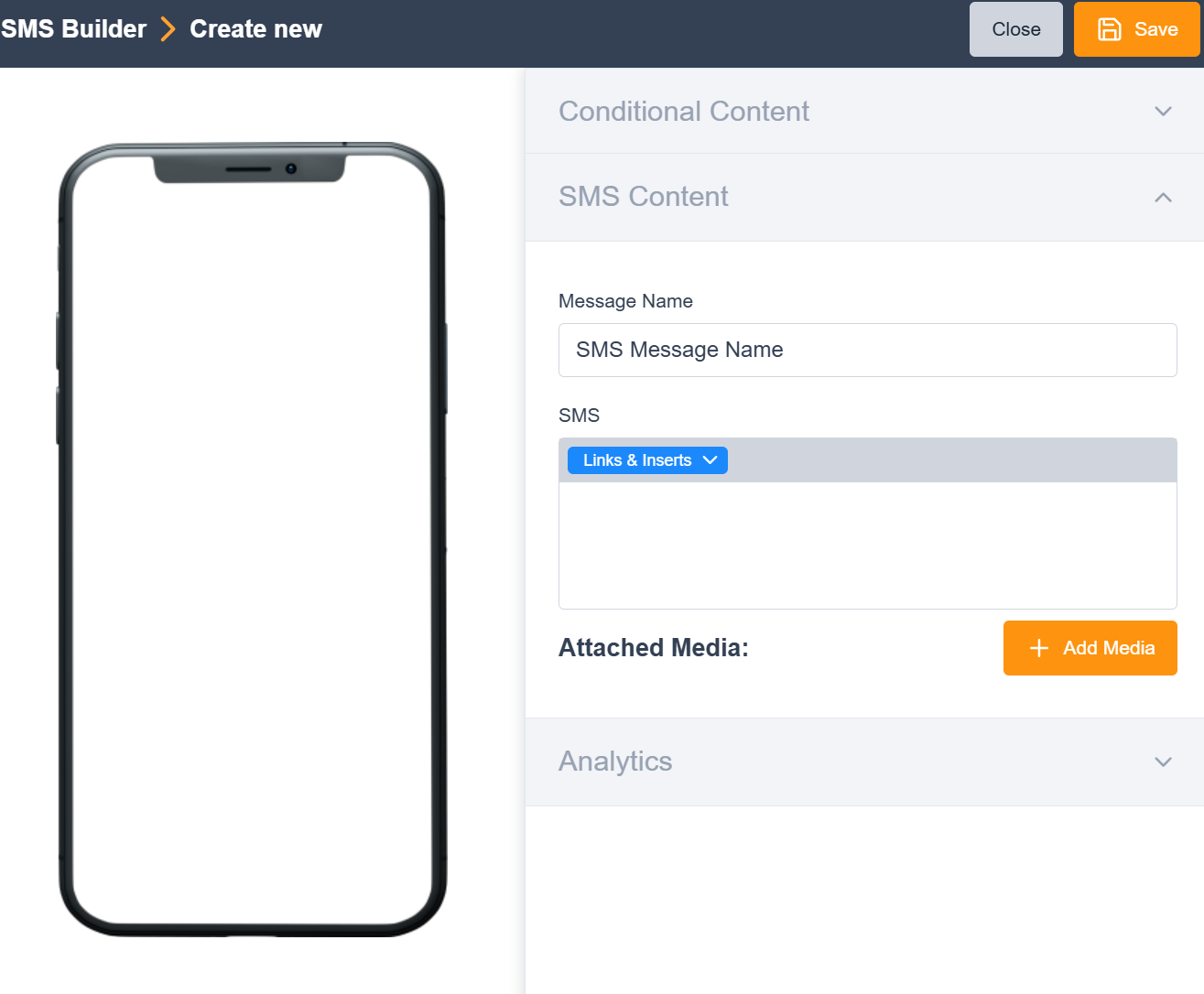Click the plus icon on Add Media
This screenshot has height=994, width=1204.
coord(1038,648)
